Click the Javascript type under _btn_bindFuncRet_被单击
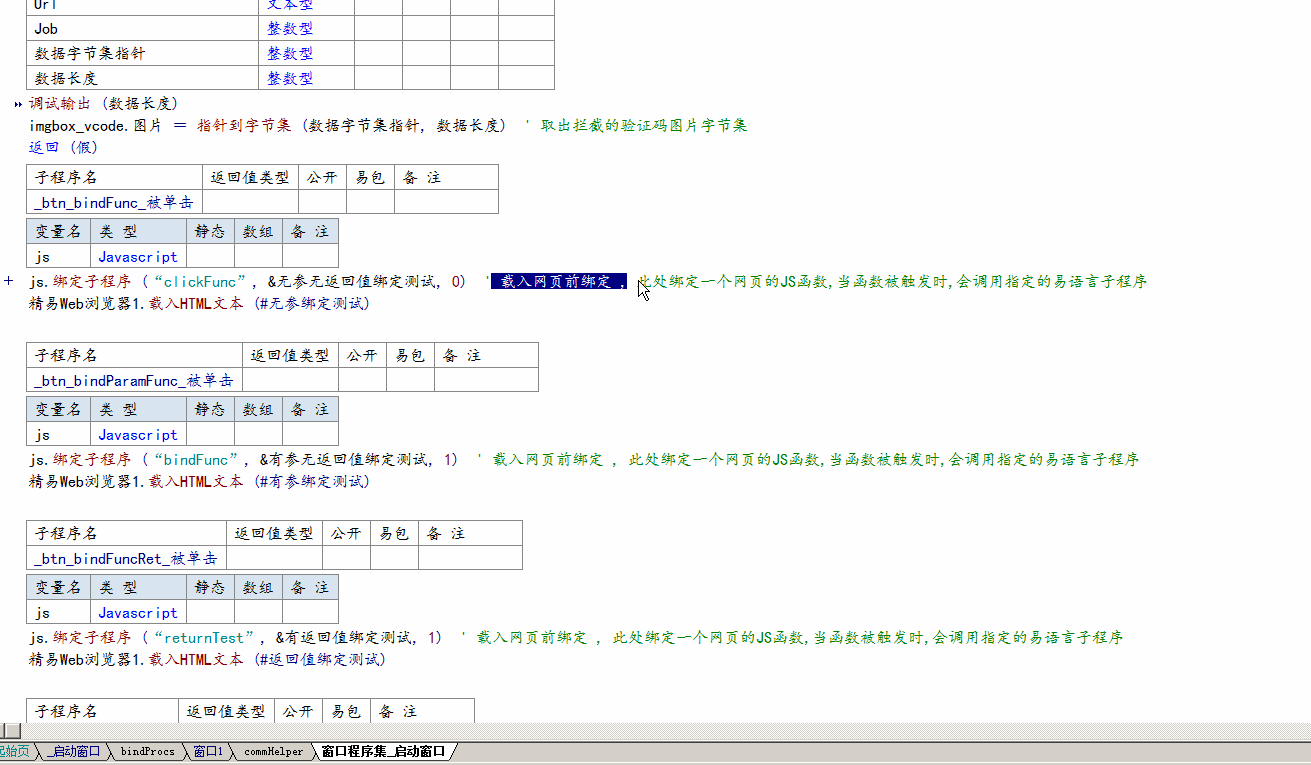The width and height of the screenshot is (1311, 765). (138, 613)
